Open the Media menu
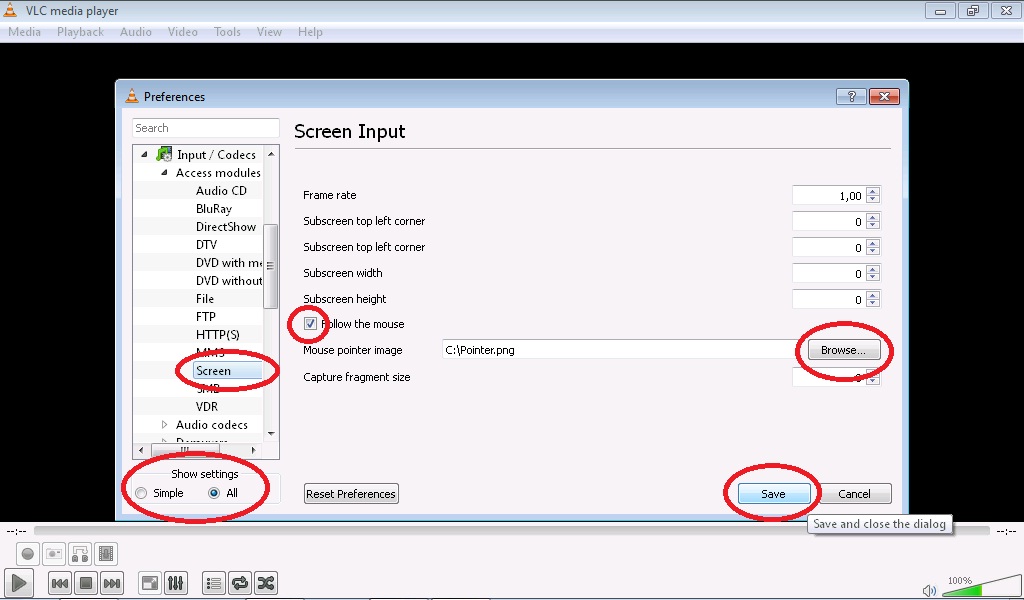The height and width of the screenshot is (600, 1024). [24, 32]
